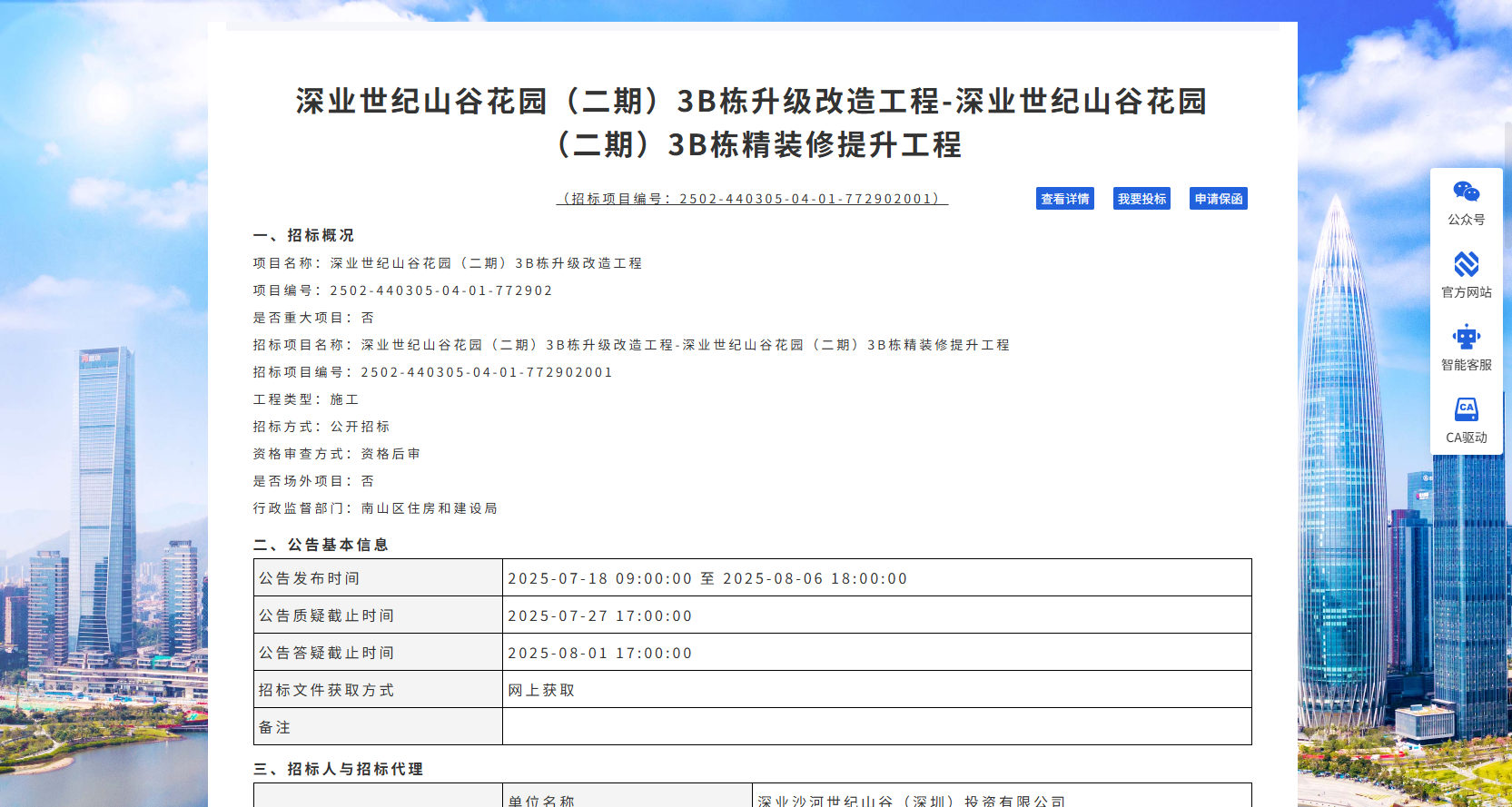
Task: Click the 招标项目编号 2502-440305-04-01-772902001 overview line
Action: (x=433, y=372)
